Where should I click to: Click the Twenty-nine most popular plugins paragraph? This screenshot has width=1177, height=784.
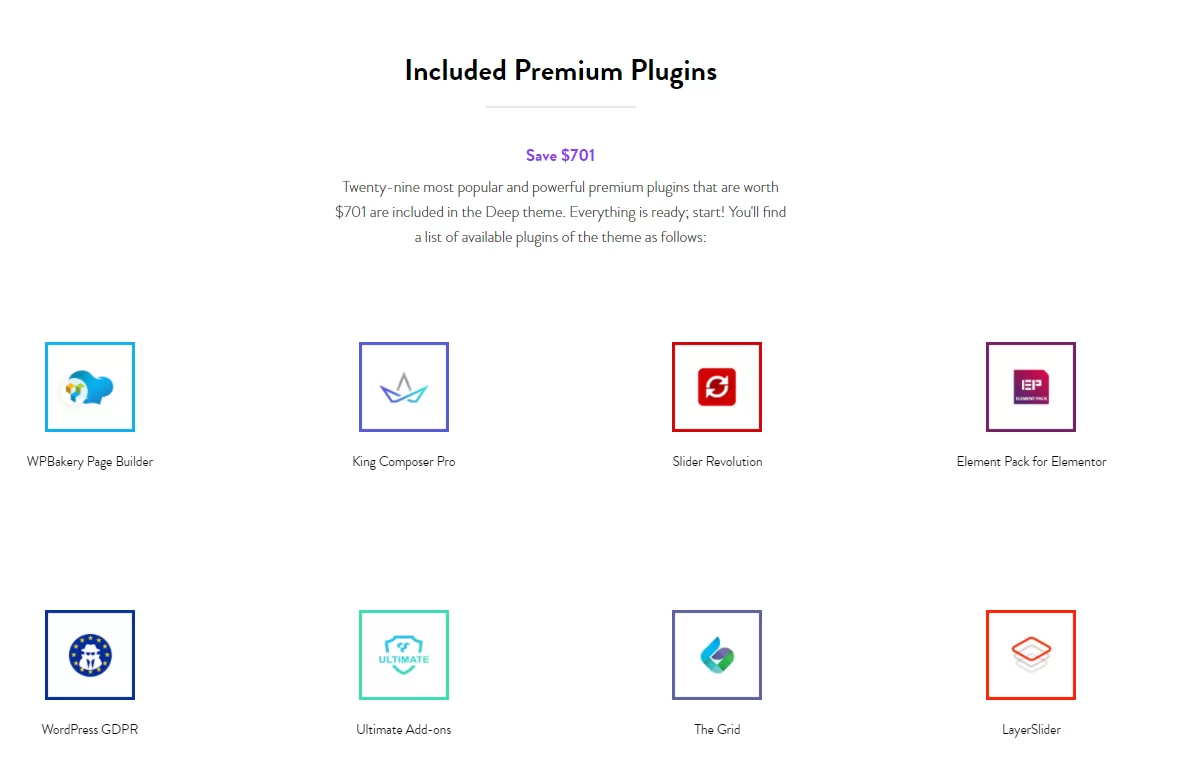pos(560,212)
